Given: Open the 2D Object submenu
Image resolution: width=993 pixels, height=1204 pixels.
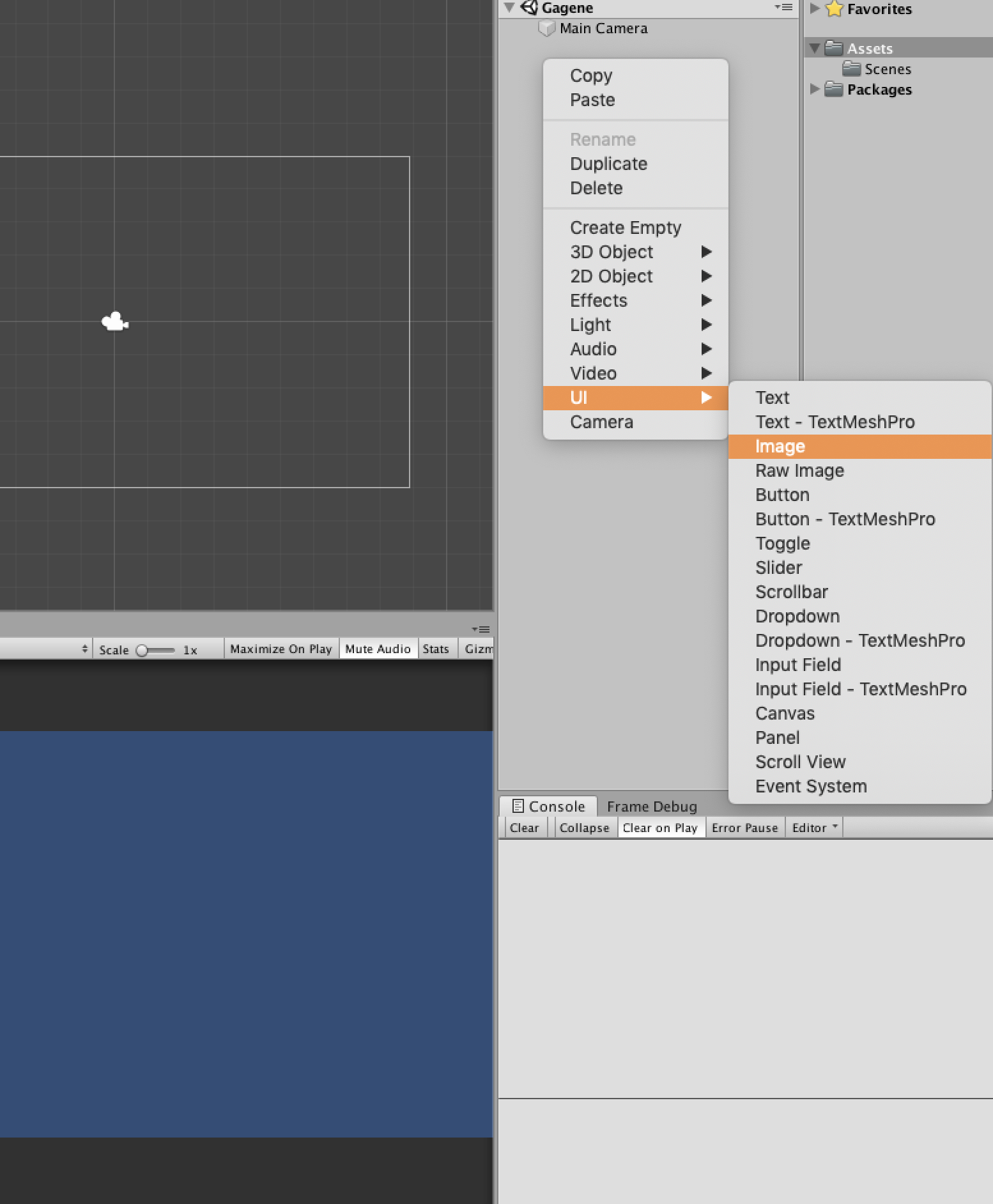Looking at the screenshot, I should [x=635, y=276].
